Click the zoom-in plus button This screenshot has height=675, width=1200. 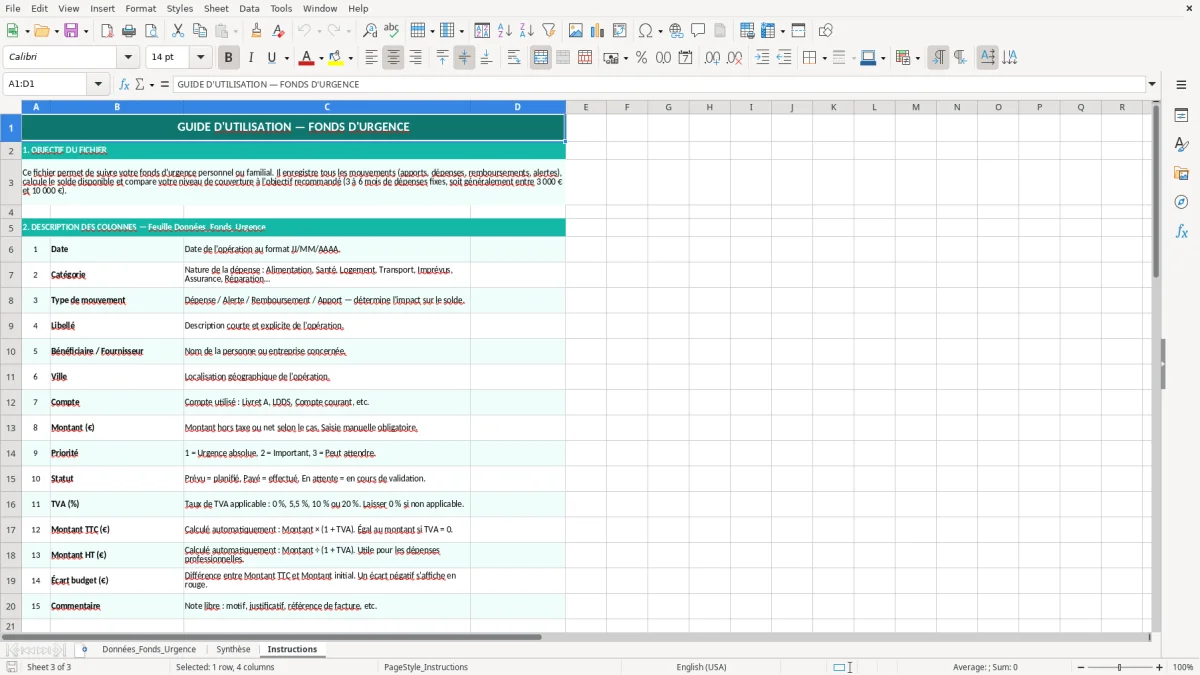point(1160,667)
